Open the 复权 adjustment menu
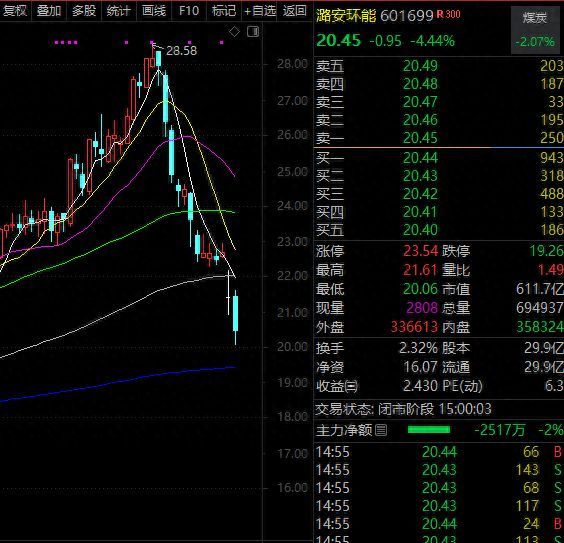The image size is (564, 543). (x=15, y=11)
